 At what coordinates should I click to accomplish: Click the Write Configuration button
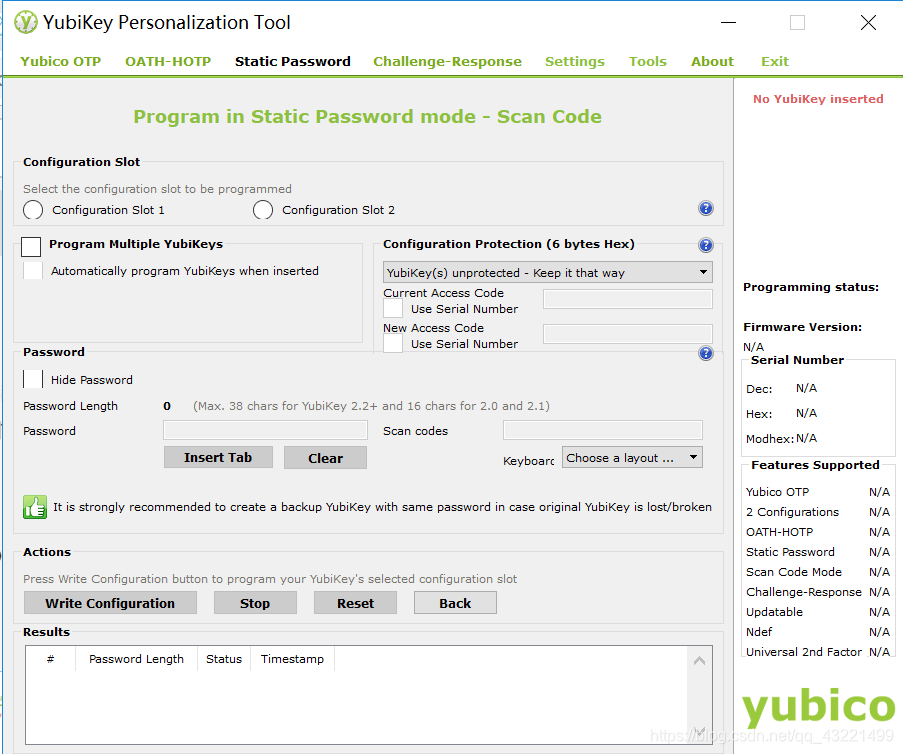[110, 603]
